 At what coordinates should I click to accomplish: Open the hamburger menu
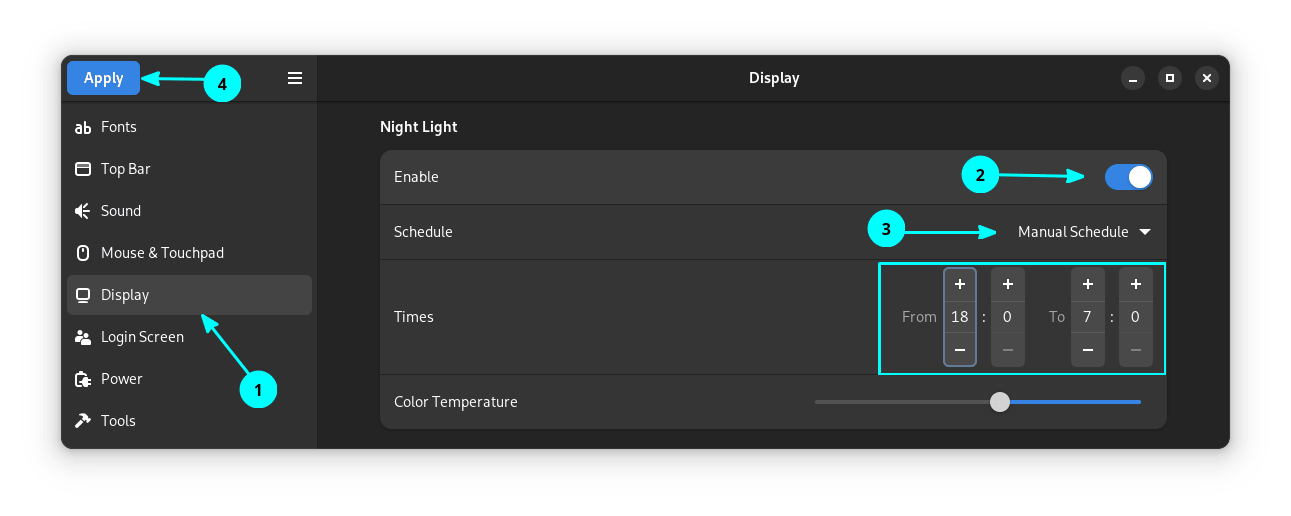295,78
